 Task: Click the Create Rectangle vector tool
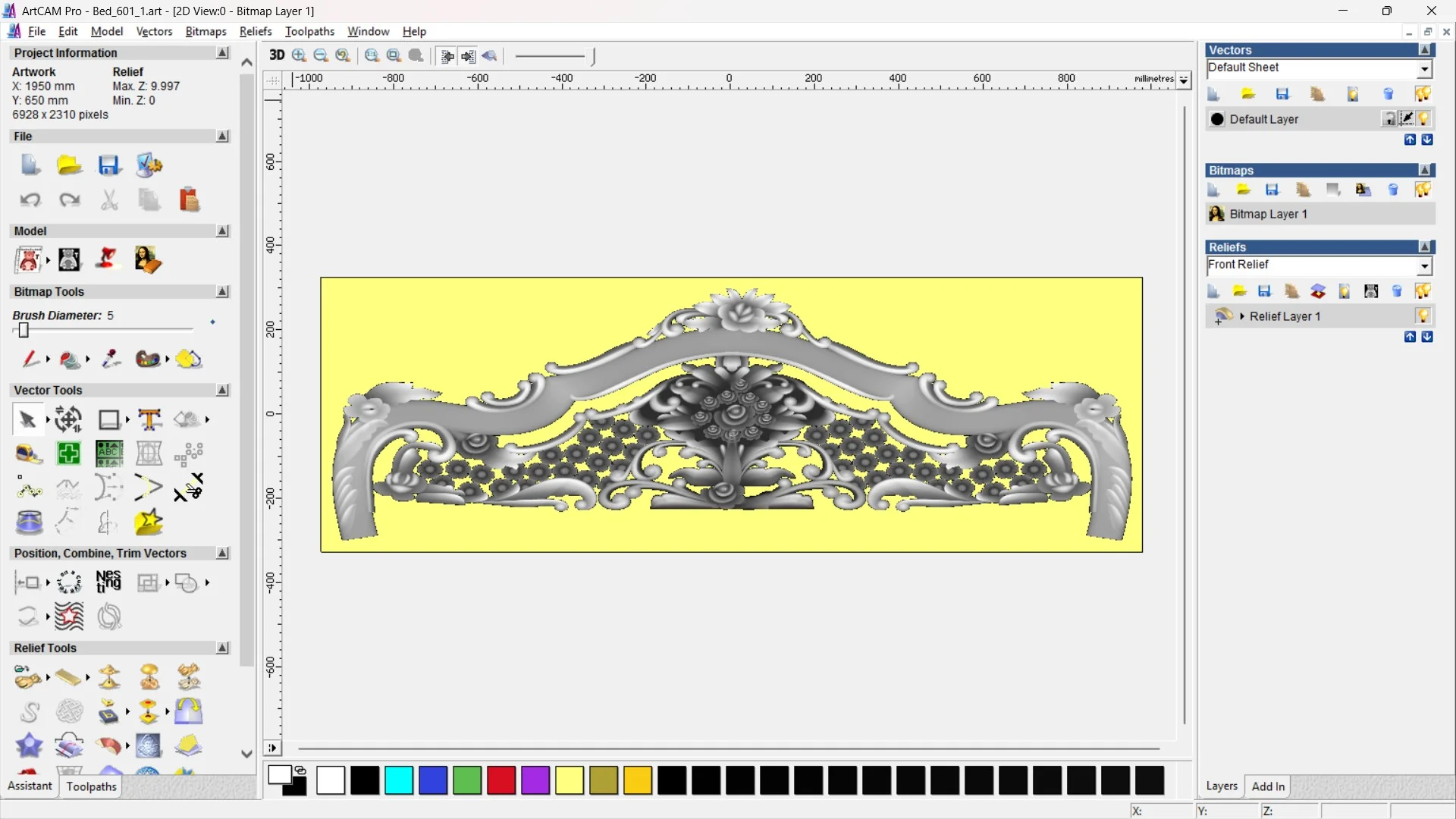pyautogui.click(x=109, y=419)
